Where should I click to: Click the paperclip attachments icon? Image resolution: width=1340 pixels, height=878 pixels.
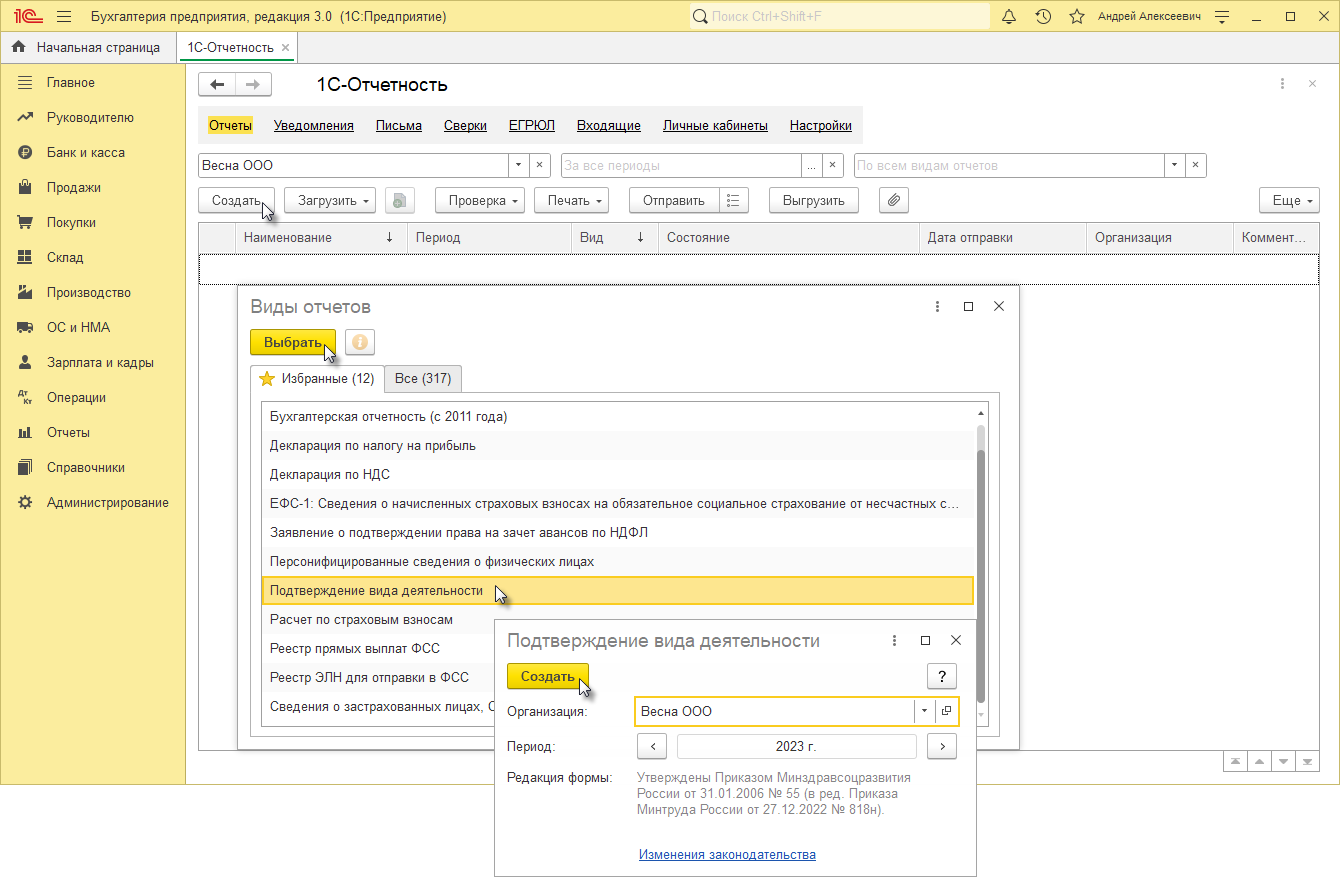(894, 201)
